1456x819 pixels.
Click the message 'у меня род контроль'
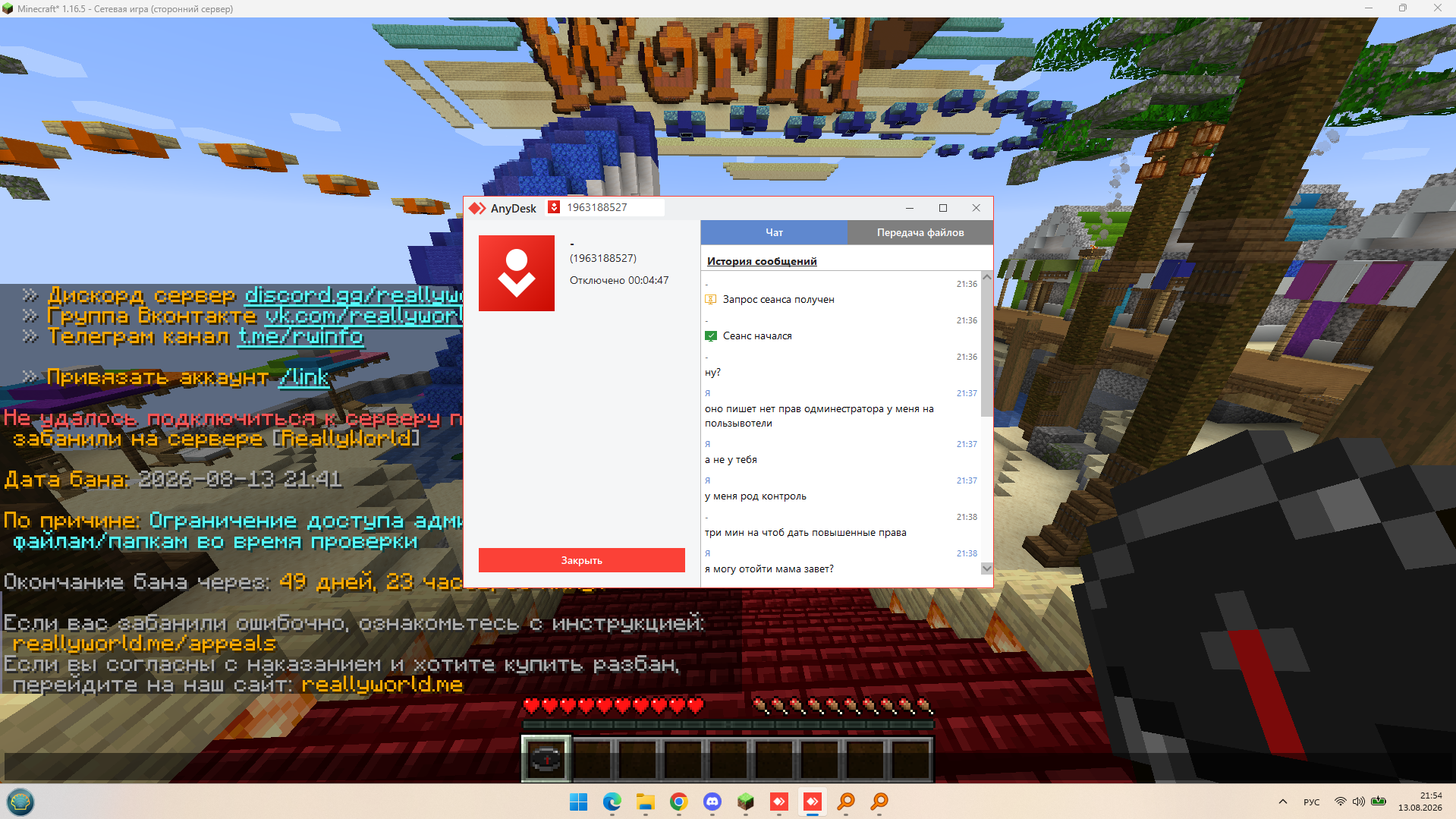click(756, 496)
